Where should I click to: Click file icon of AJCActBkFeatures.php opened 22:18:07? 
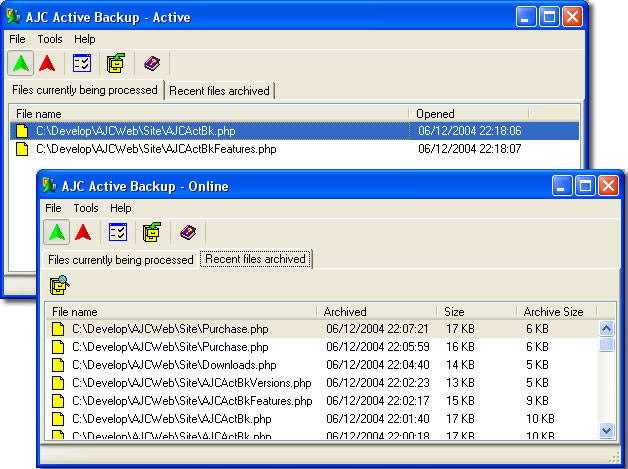pos(22,149)
